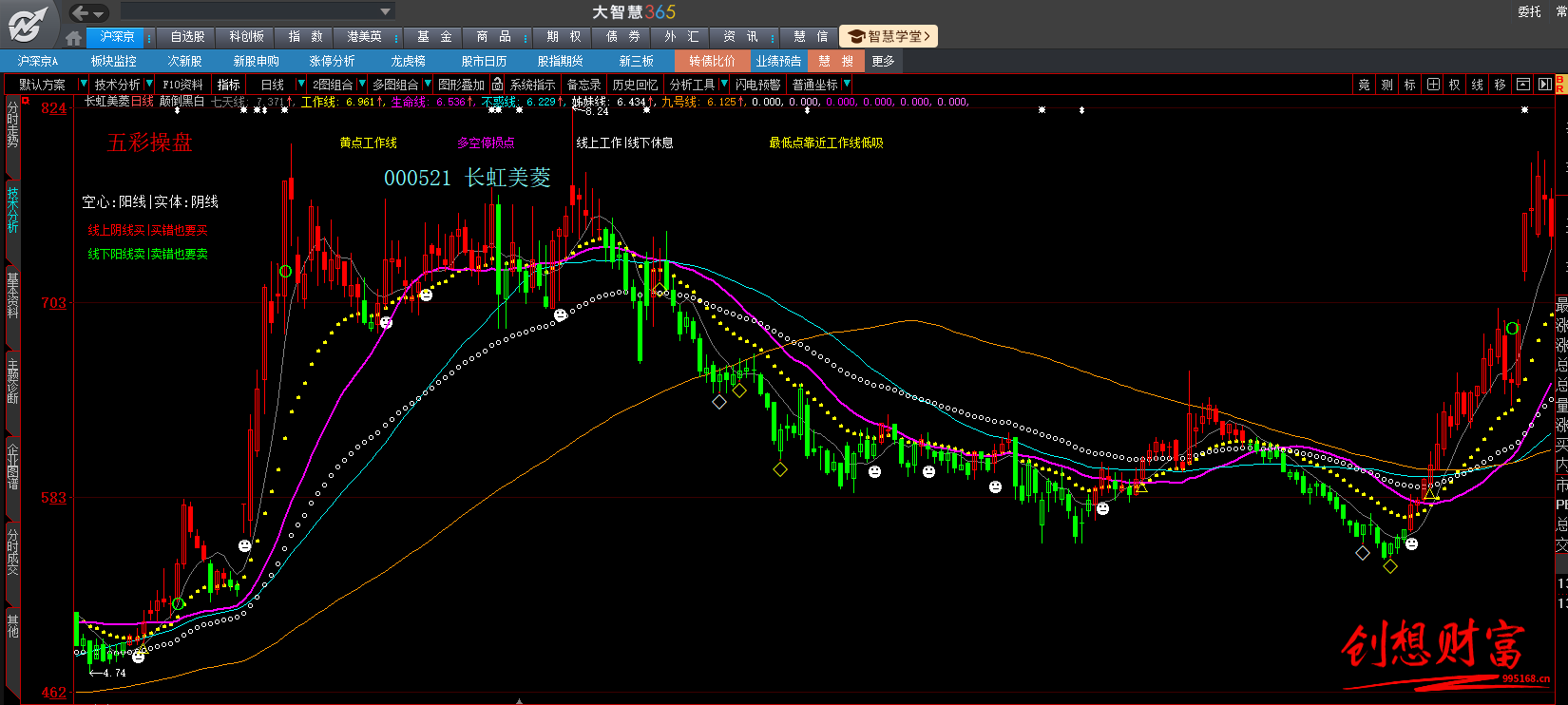Click the grid crosshair icon in the chart toolbar
This screenshot has height=705, width=1568.
click(x=1433, y=85)
